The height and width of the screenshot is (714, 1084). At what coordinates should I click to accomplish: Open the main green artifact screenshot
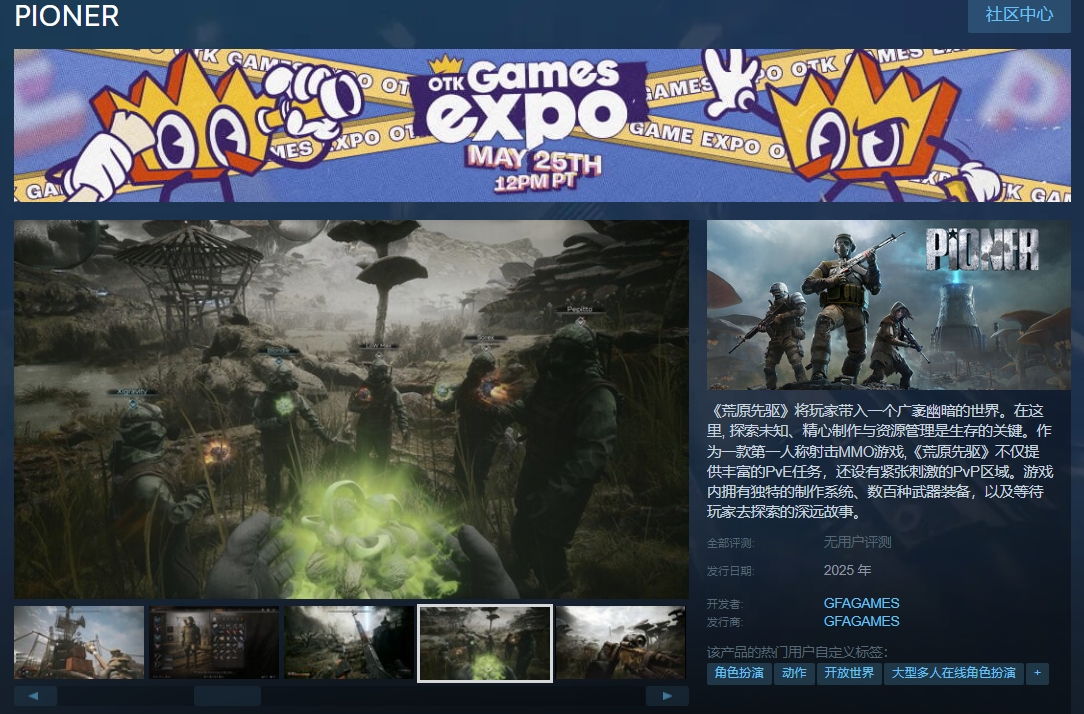[351, 409]
